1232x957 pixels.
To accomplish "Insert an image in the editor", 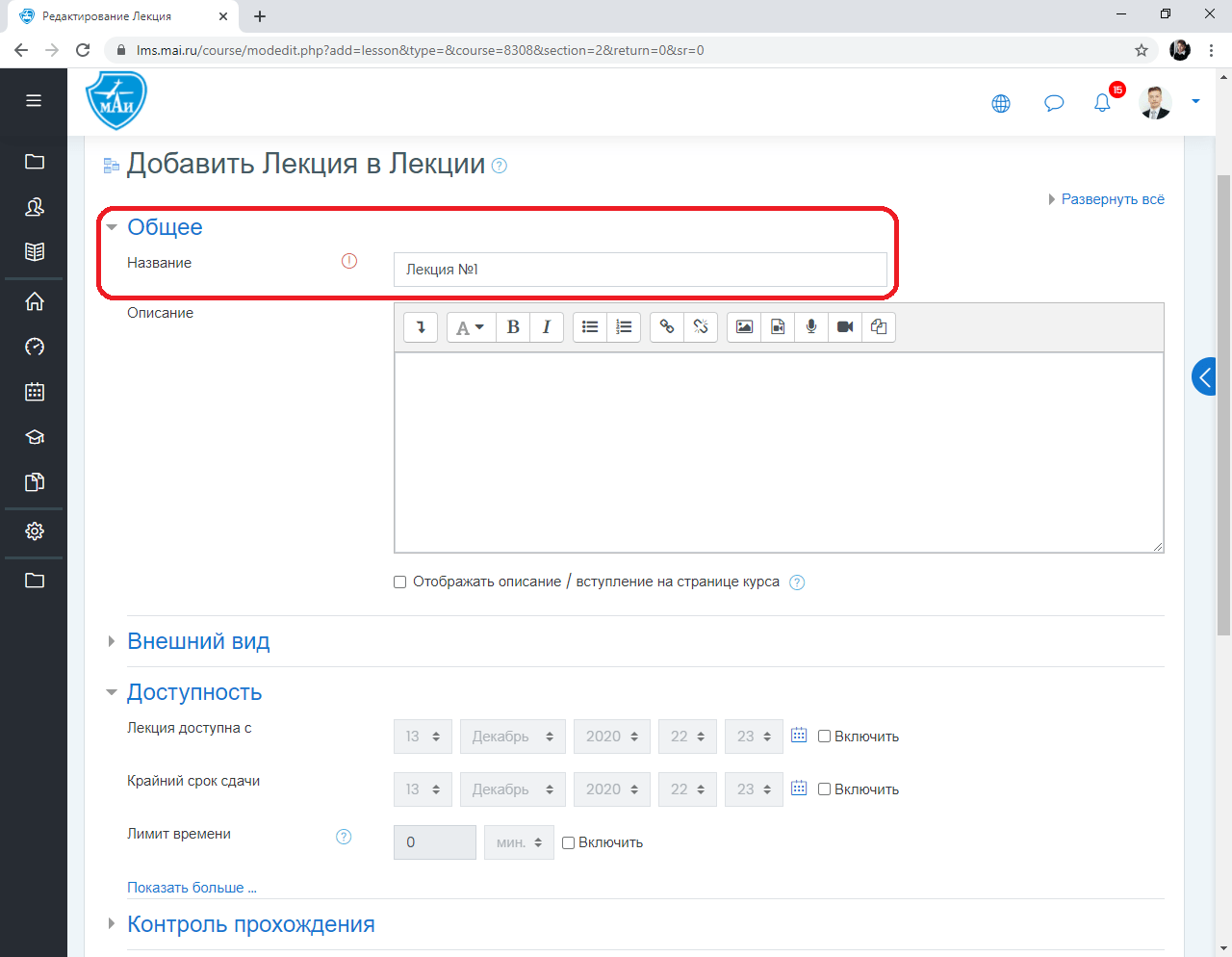I will (x=744, y=327).
